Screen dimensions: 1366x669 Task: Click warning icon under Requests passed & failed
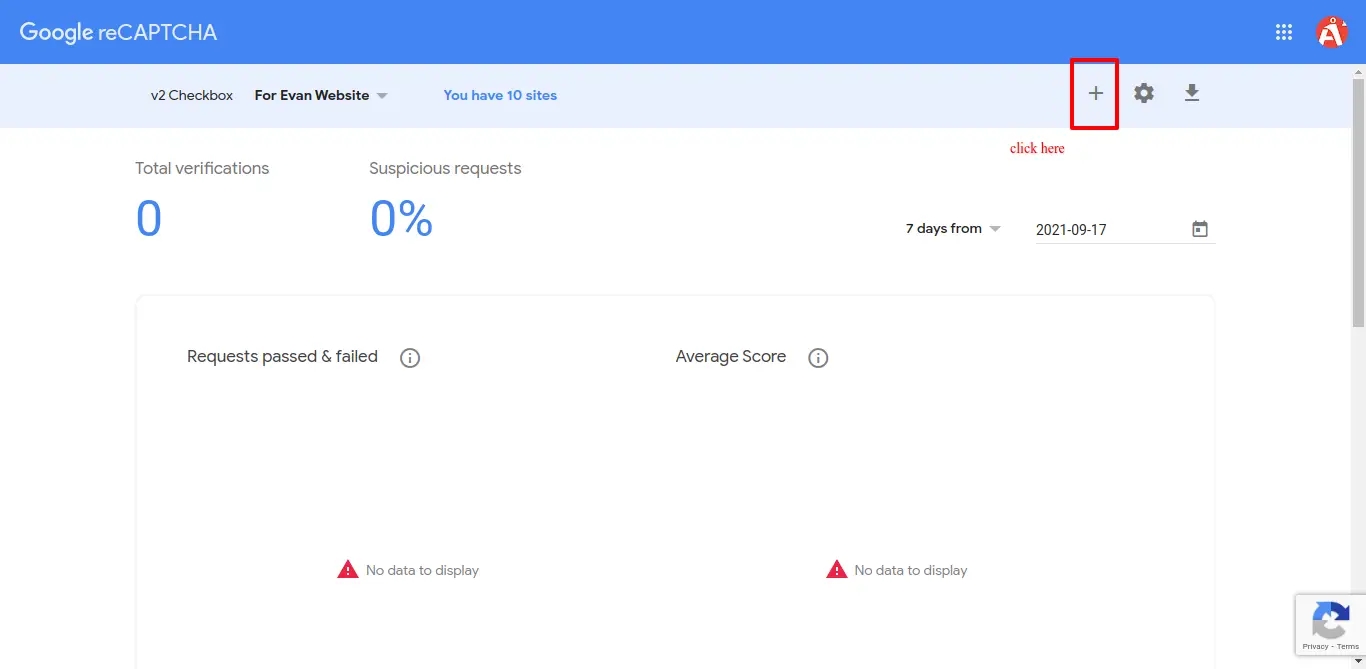click(347, 570)
